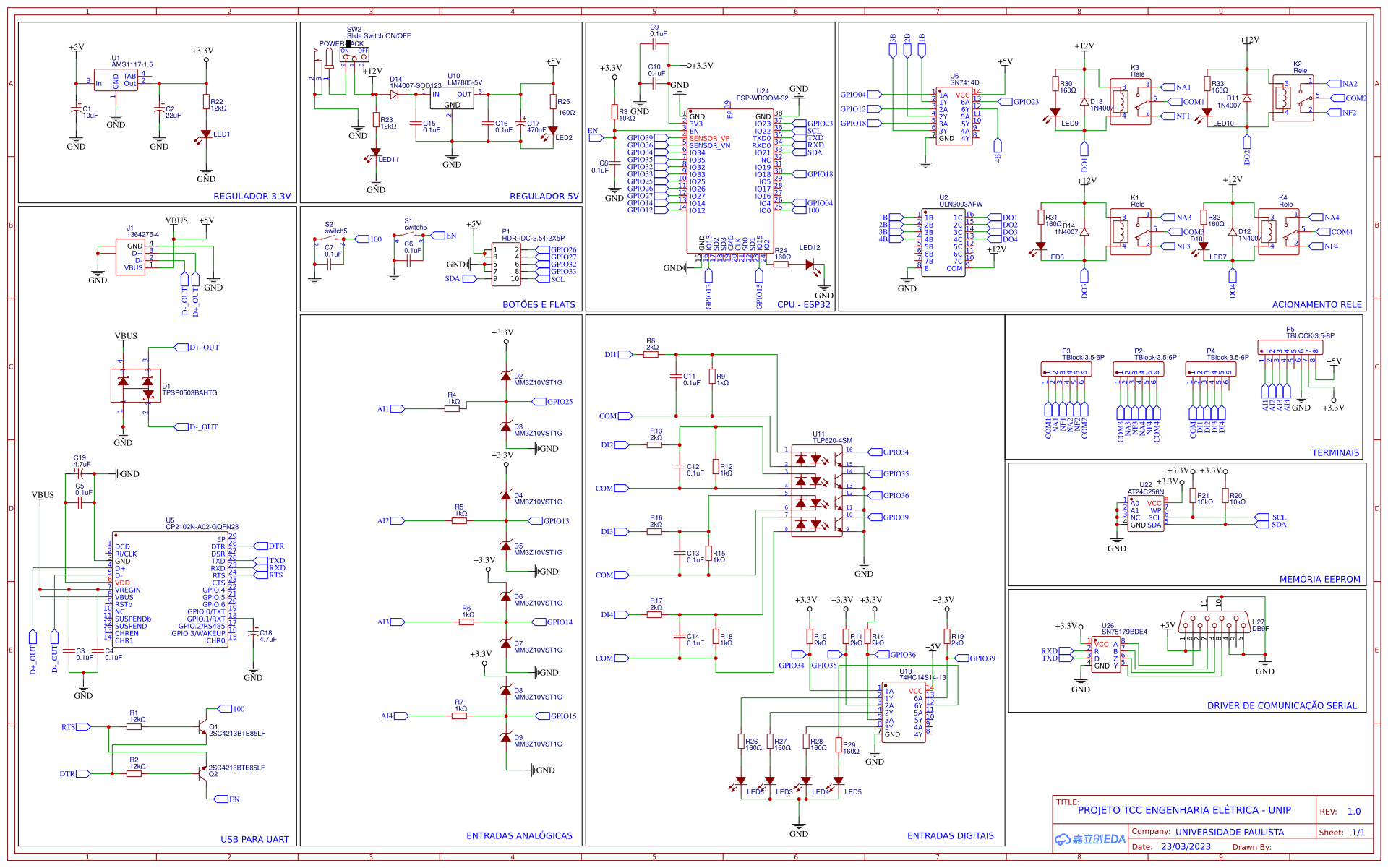Screen dimensions: 1388x868
Task: Click the K3 relay symbol
Action: point(1130,101)
